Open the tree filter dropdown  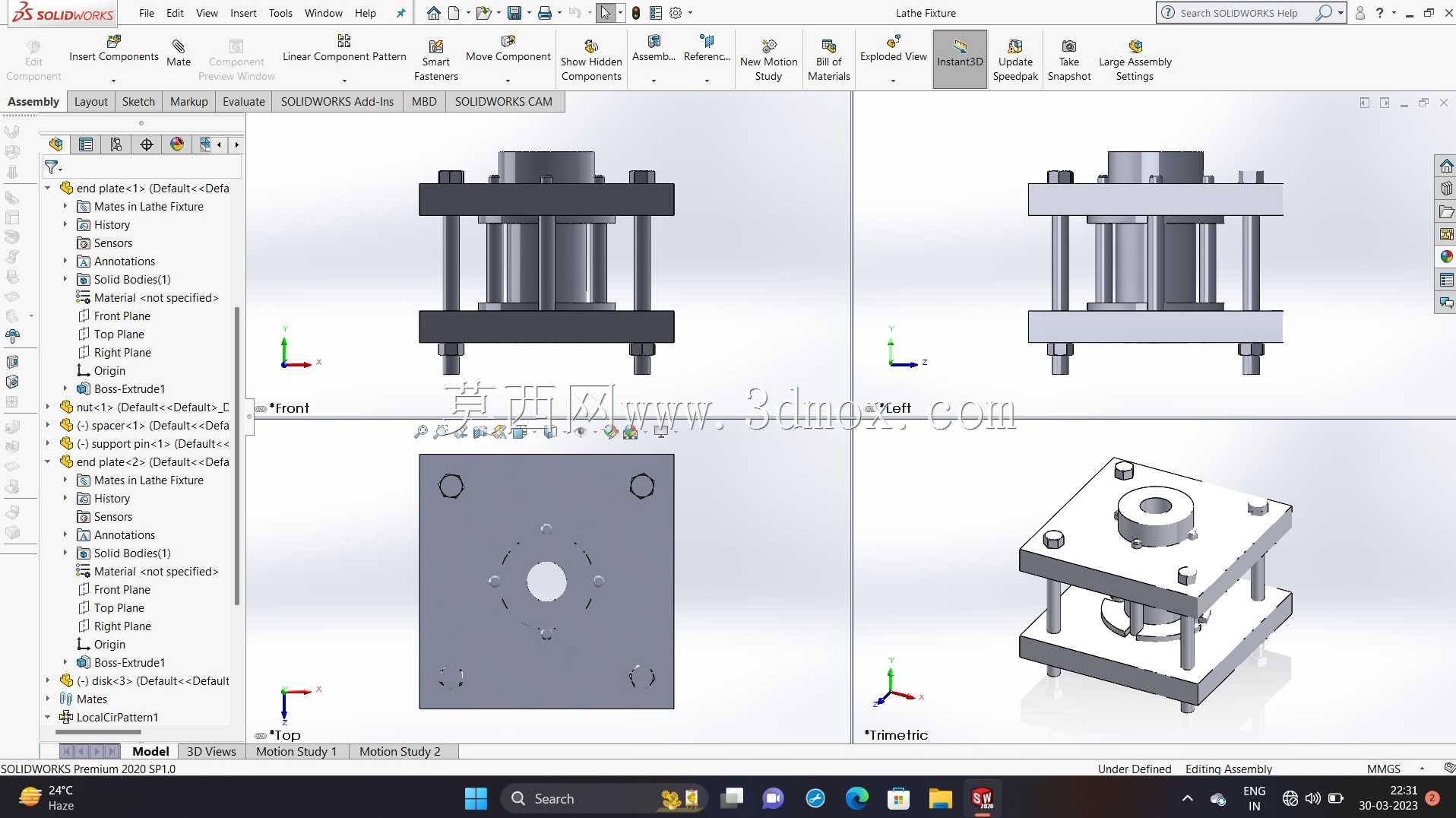coord(53,166)
